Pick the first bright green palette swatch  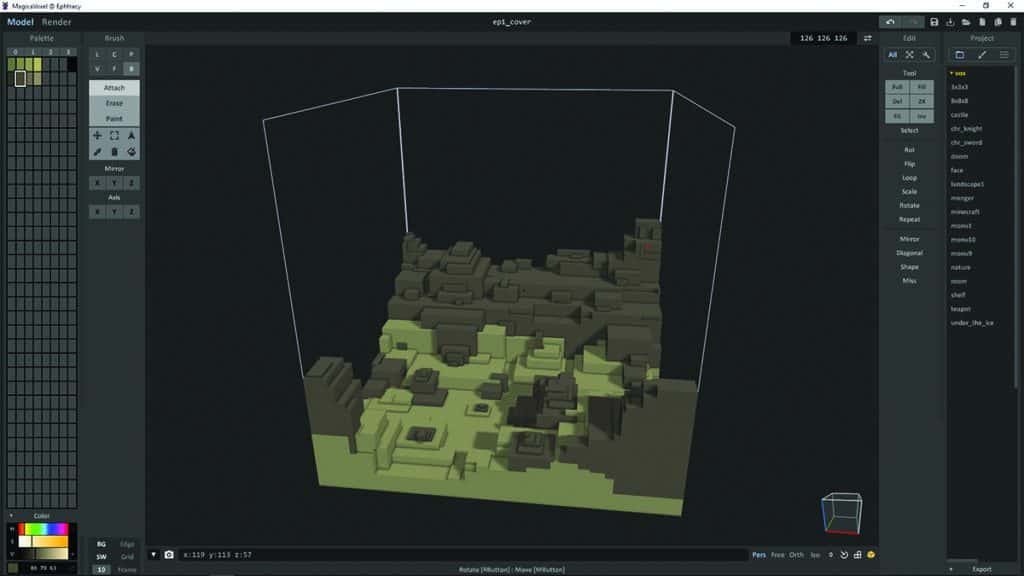(12, 64)
